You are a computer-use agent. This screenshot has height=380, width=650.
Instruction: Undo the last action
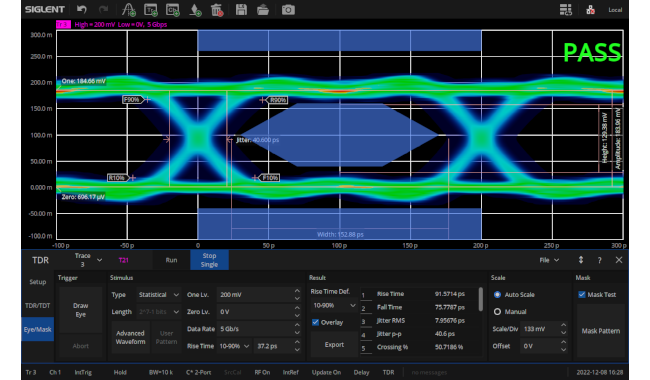click(x=82, y=9)
